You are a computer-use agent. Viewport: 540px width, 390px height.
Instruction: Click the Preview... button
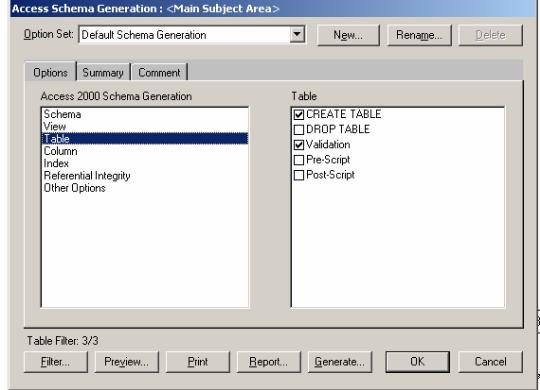click(x=126, y=362)
